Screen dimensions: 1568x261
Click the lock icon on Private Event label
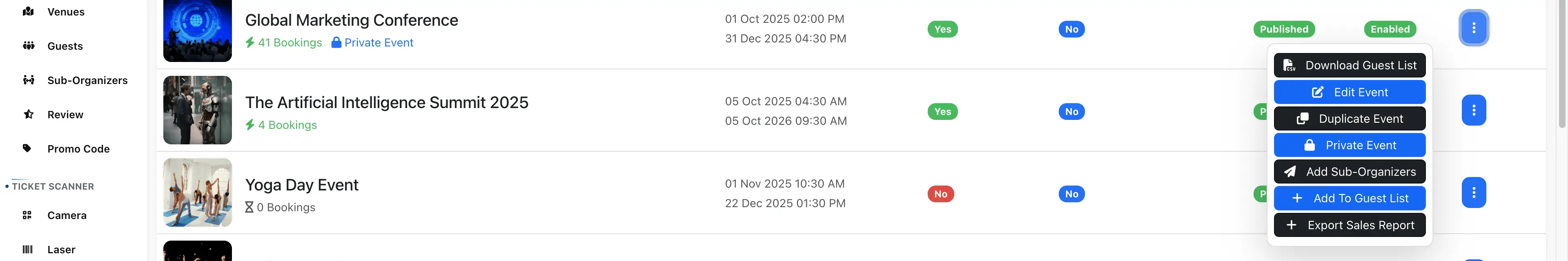(336, 42)
